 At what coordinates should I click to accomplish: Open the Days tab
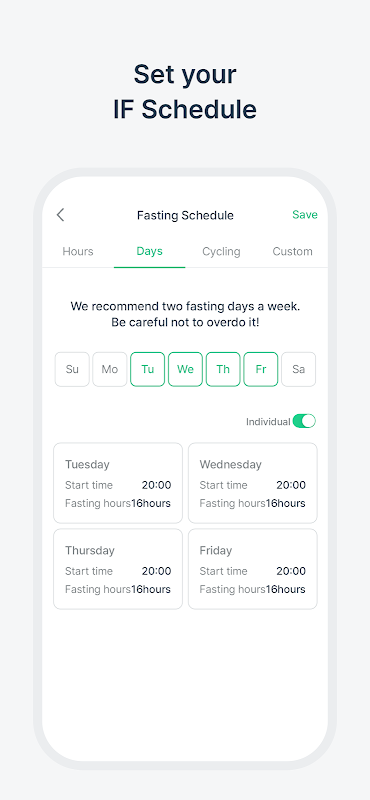click(150, 252)
